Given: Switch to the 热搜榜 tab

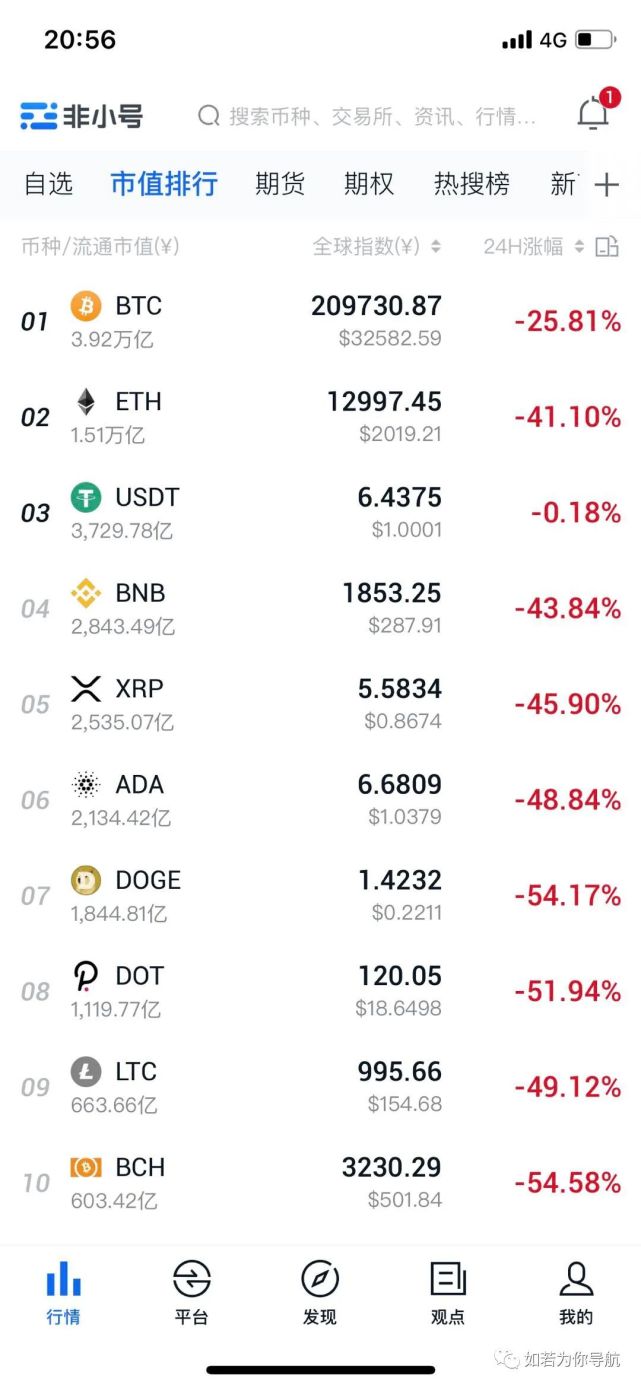Looking at the screenshot, I should click(471, 184).
